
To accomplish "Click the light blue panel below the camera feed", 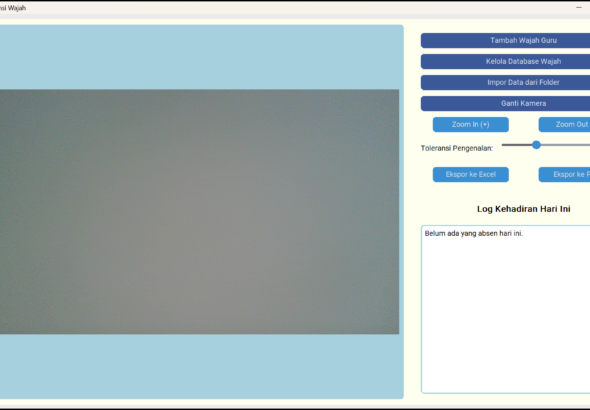I will pos(201,366).
